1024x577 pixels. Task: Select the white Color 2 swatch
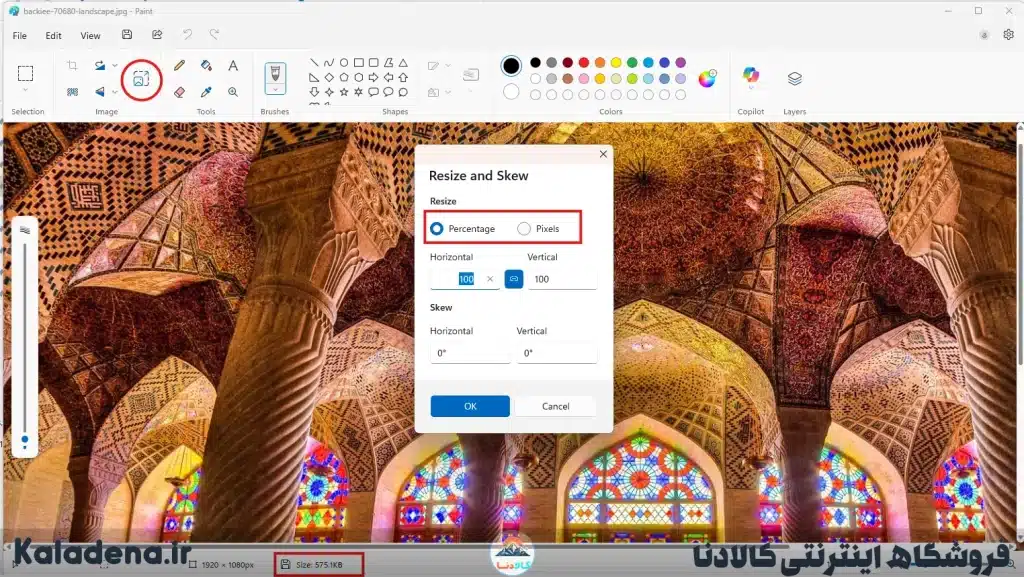click(x=511, y=91)
